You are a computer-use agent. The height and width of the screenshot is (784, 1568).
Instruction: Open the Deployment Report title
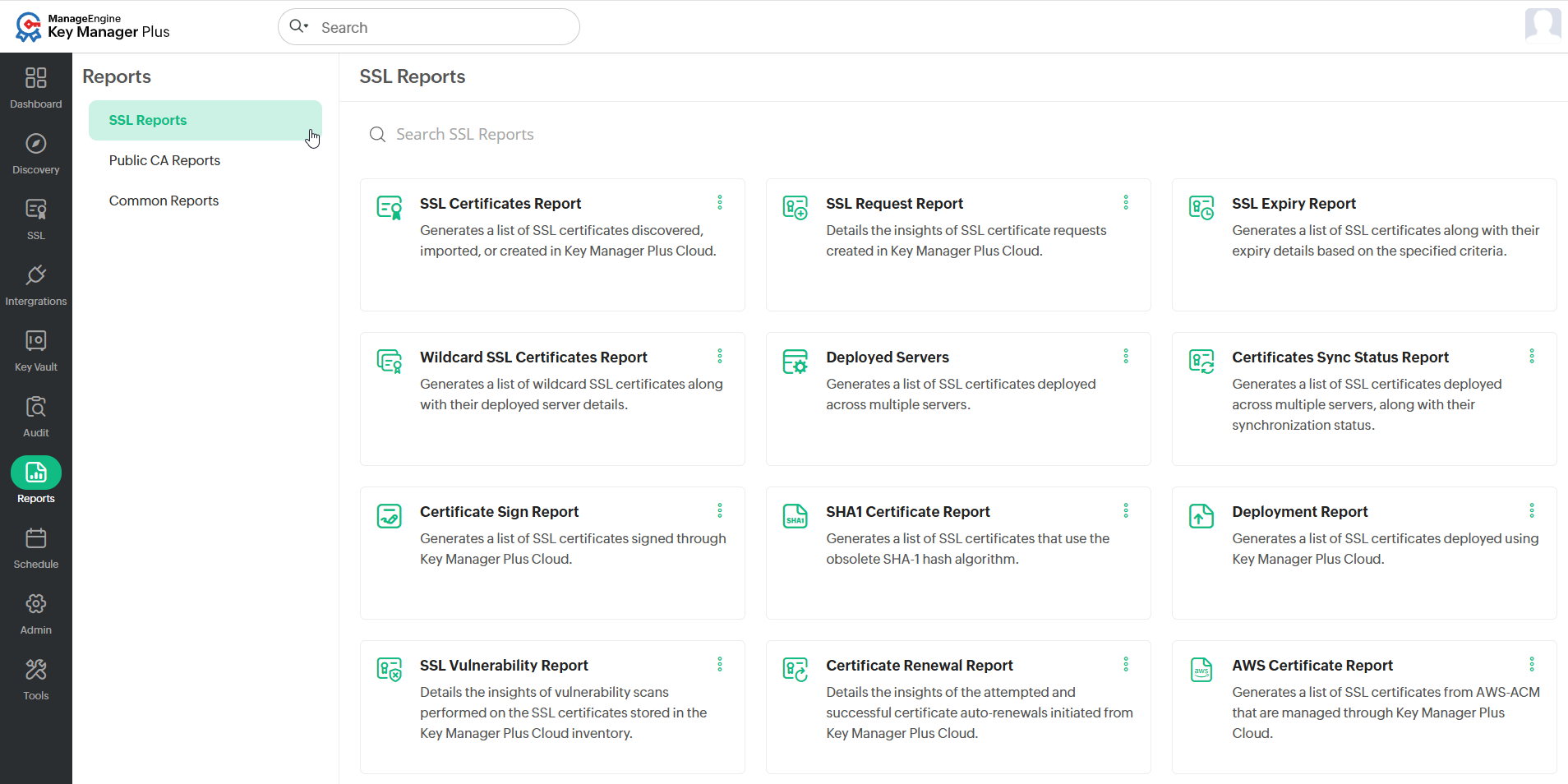pyautogui.click(x=1299, y=512)
